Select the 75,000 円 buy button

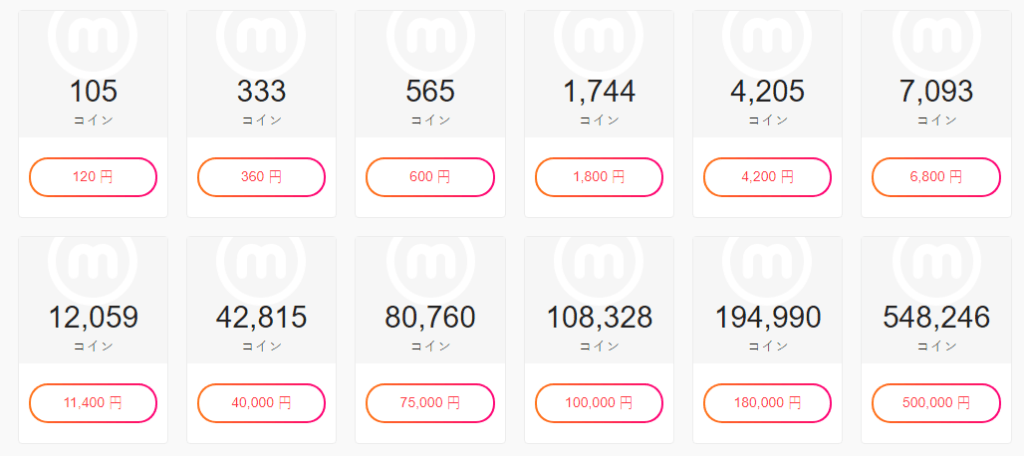pos(430,403)
